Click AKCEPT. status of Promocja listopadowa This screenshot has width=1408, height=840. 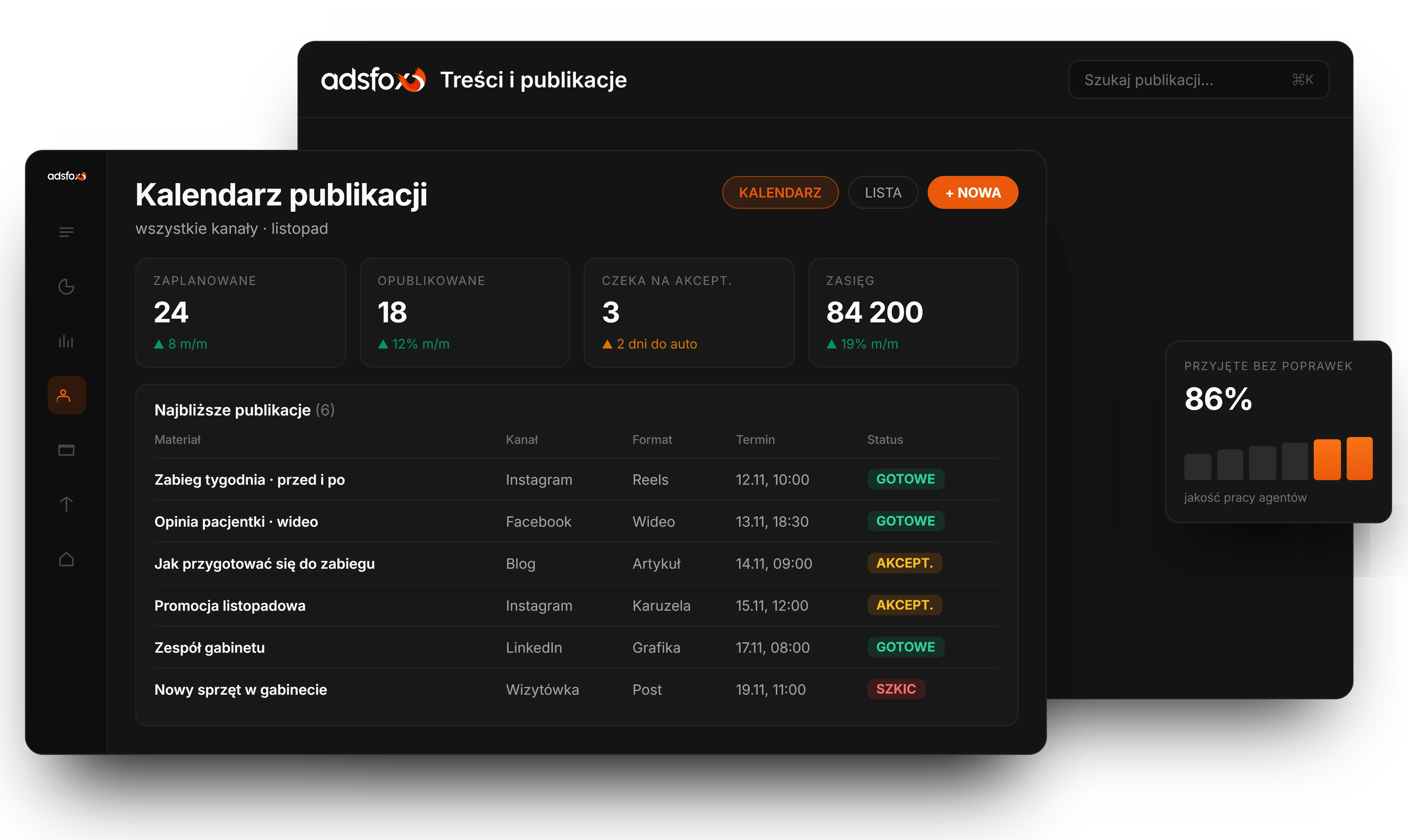coord(905,604)
